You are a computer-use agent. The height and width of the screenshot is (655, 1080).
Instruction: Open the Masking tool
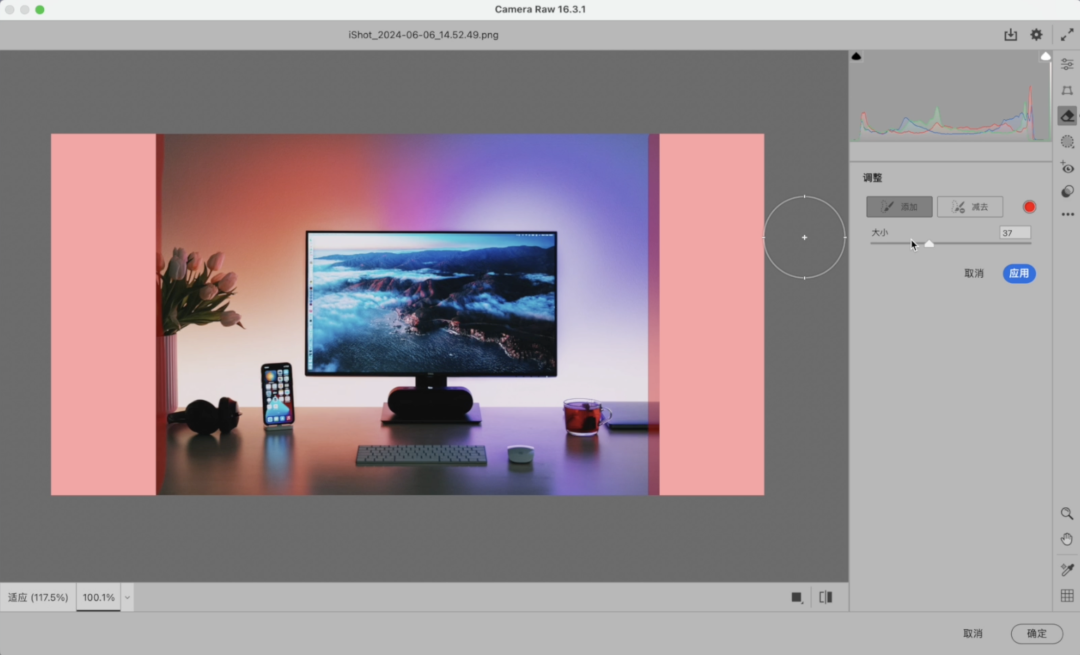(1067, 142)
